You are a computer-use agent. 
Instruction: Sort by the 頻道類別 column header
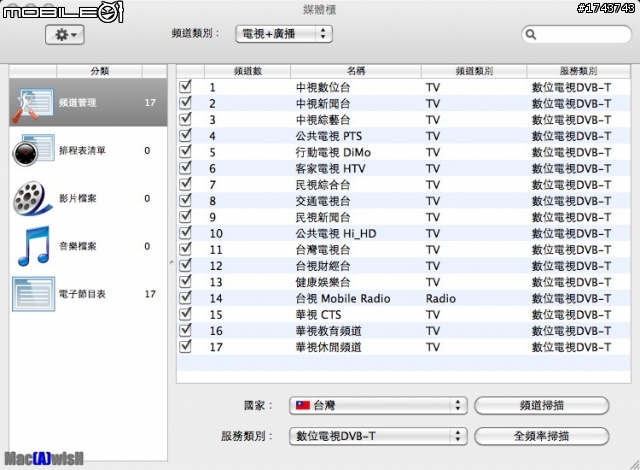coord(474,71)
